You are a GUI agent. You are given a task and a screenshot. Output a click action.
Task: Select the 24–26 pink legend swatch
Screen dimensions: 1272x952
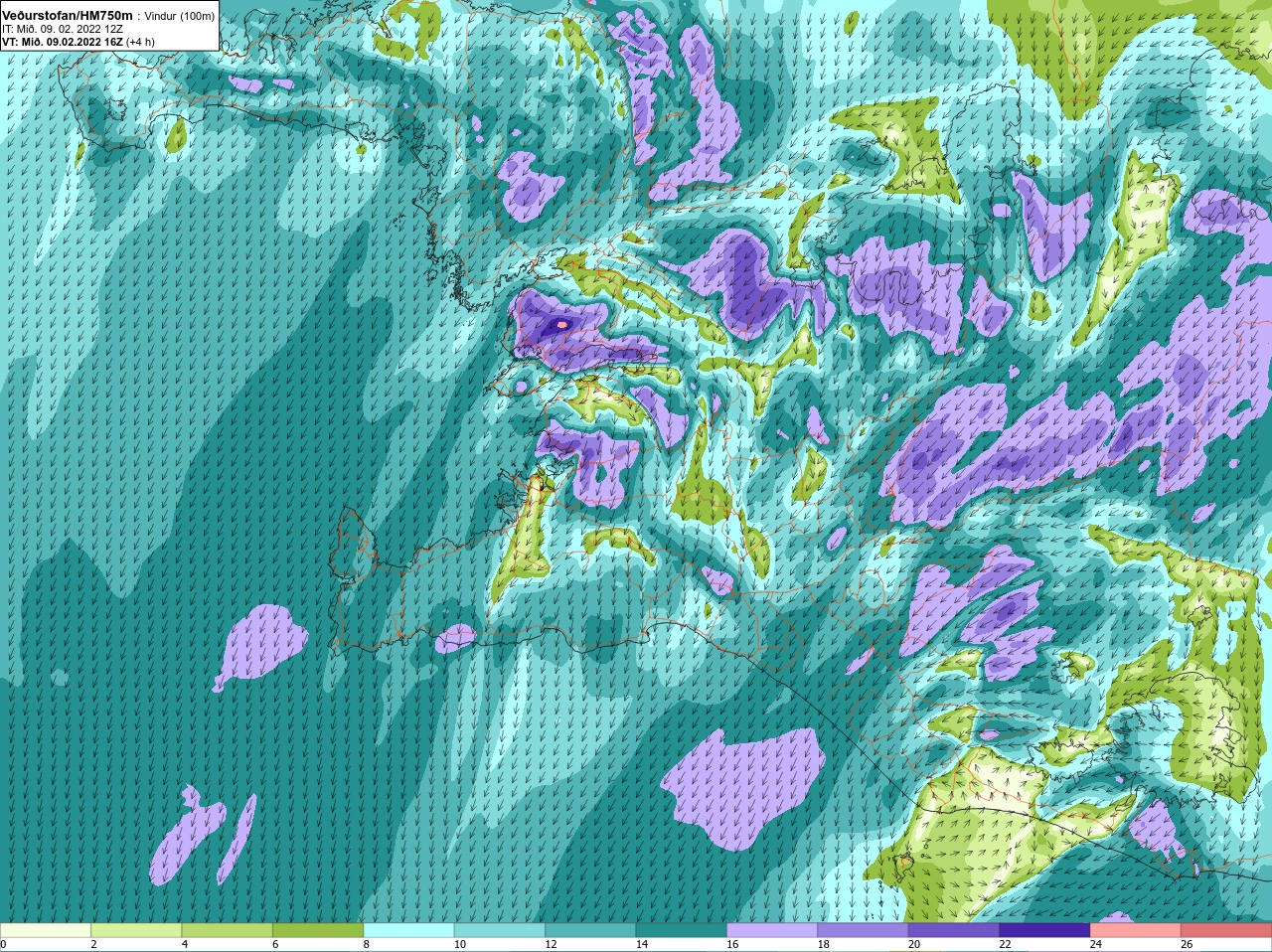pos(1136,931)
